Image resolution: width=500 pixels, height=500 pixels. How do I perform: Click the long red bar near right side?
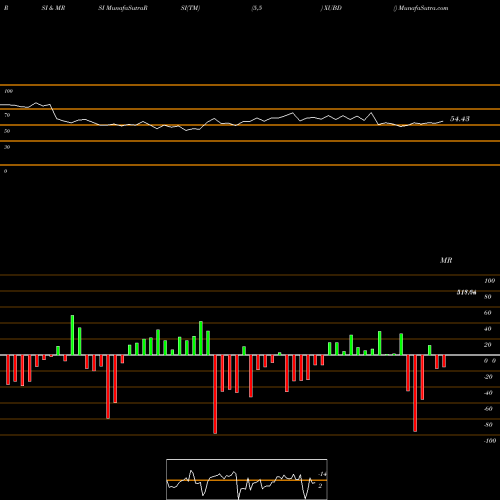coord(415,393)
